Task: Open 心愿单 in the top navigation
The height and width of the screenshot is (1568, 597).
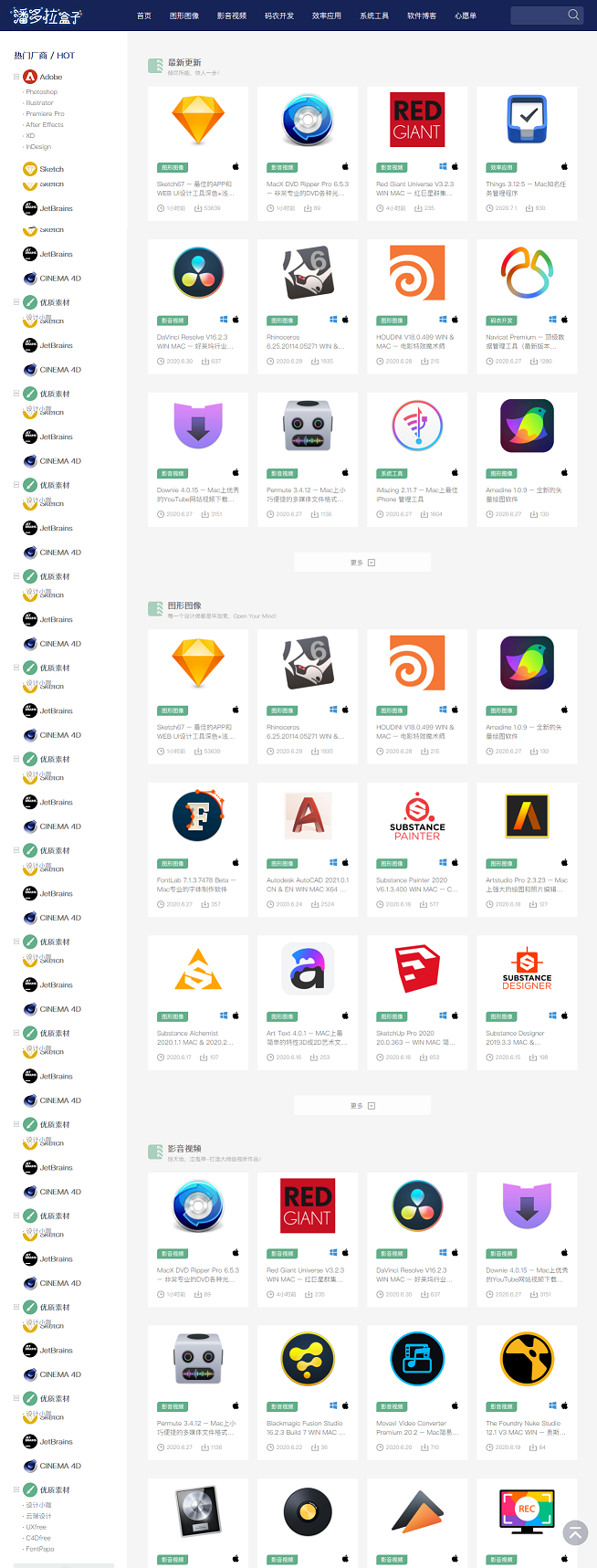Action: point(466,16)
